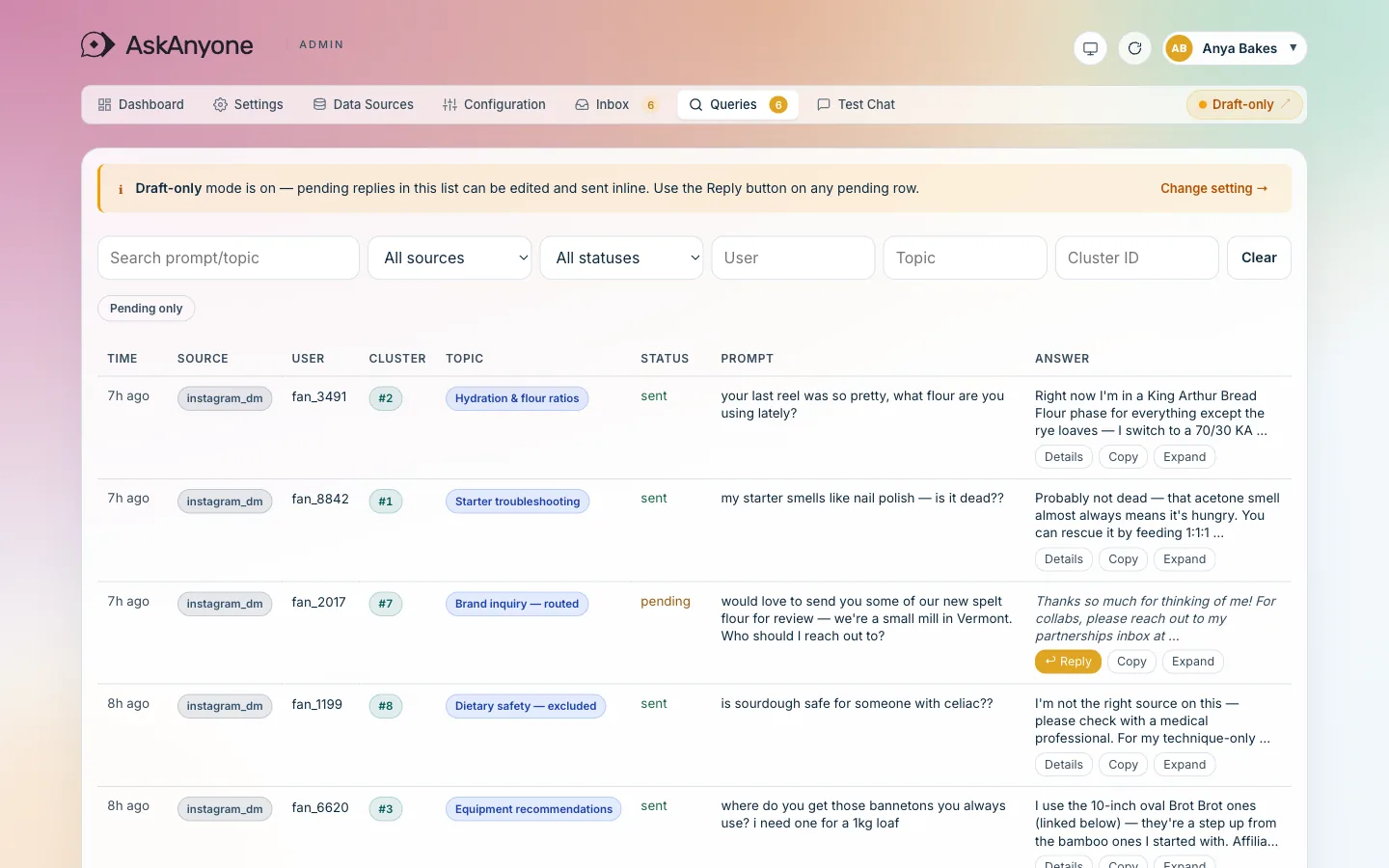Image resolution: width=1389 pixels, height=868 pixels.
Task: Expand the All sources dropdown
Action: pos(449,258)
